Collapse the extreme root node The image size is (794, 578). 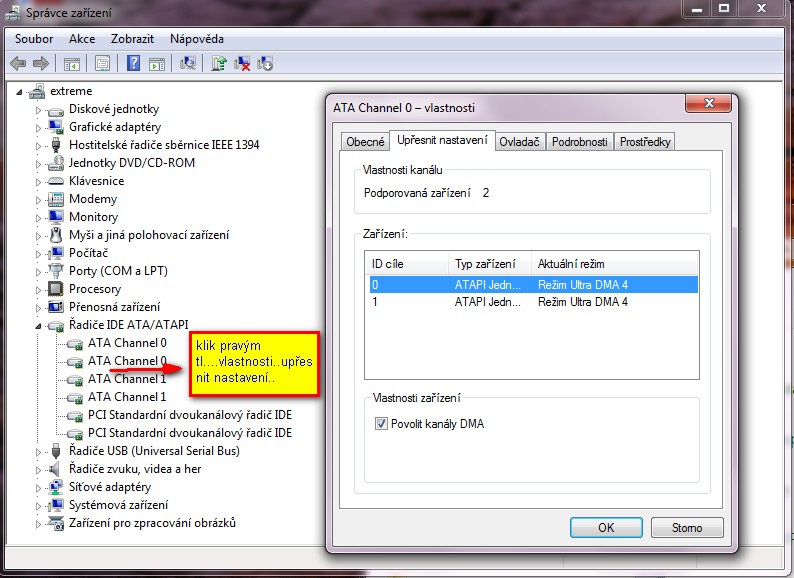tap(19, 92)
